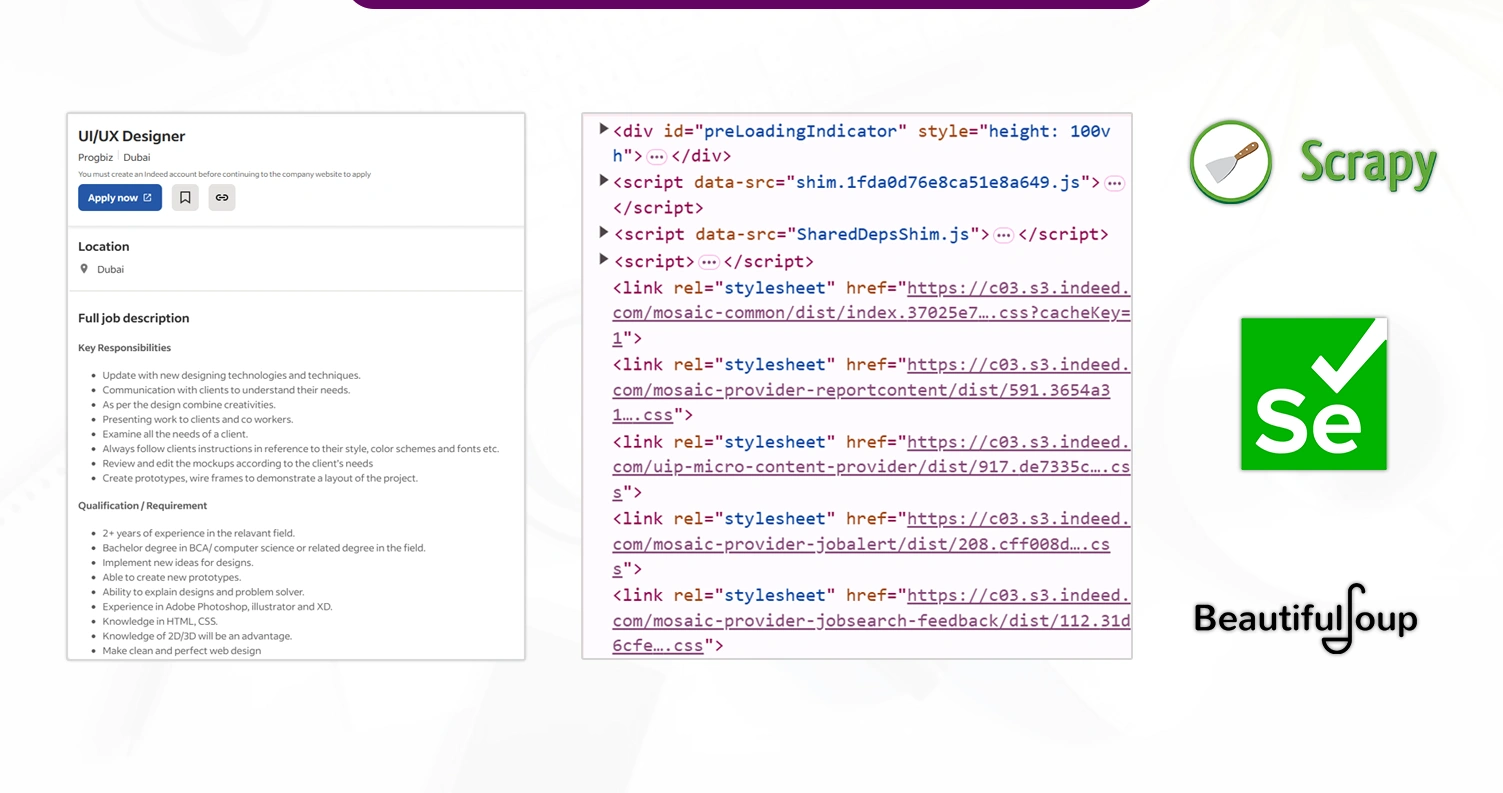
Task: Select the Scrapy spatula logo
Action: [x=1230, y=161]
